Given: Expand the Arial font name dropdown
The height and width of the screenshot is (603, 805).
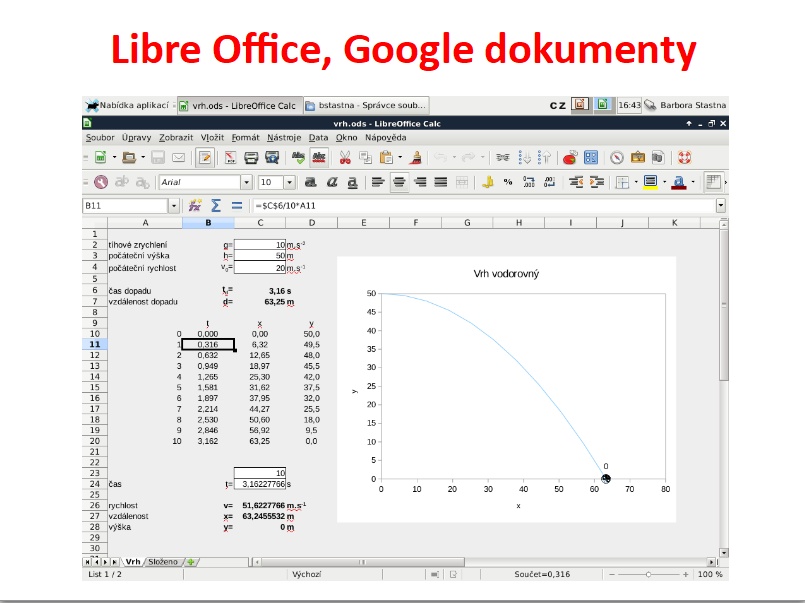Looking at the screenshot, I should [246, 182].
